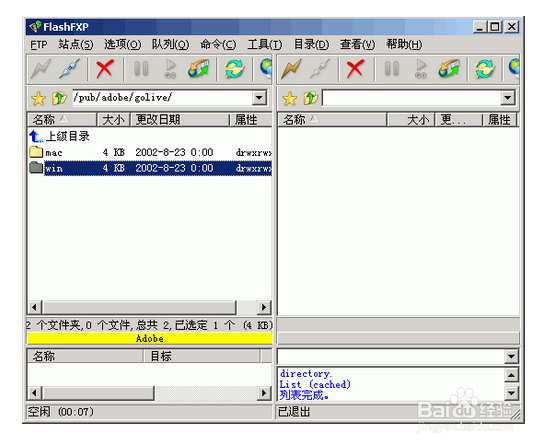Sort left pane by 更改日期 column
This screenshot has width=544, height=446.
[180, 120]
